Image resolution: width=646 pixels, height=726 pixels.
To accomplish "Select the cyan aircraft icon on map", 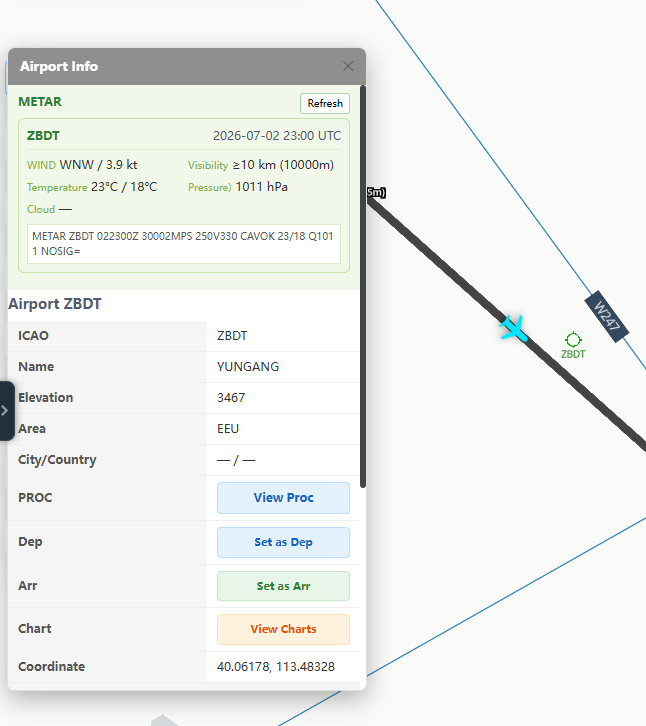I will coord(513,328).
